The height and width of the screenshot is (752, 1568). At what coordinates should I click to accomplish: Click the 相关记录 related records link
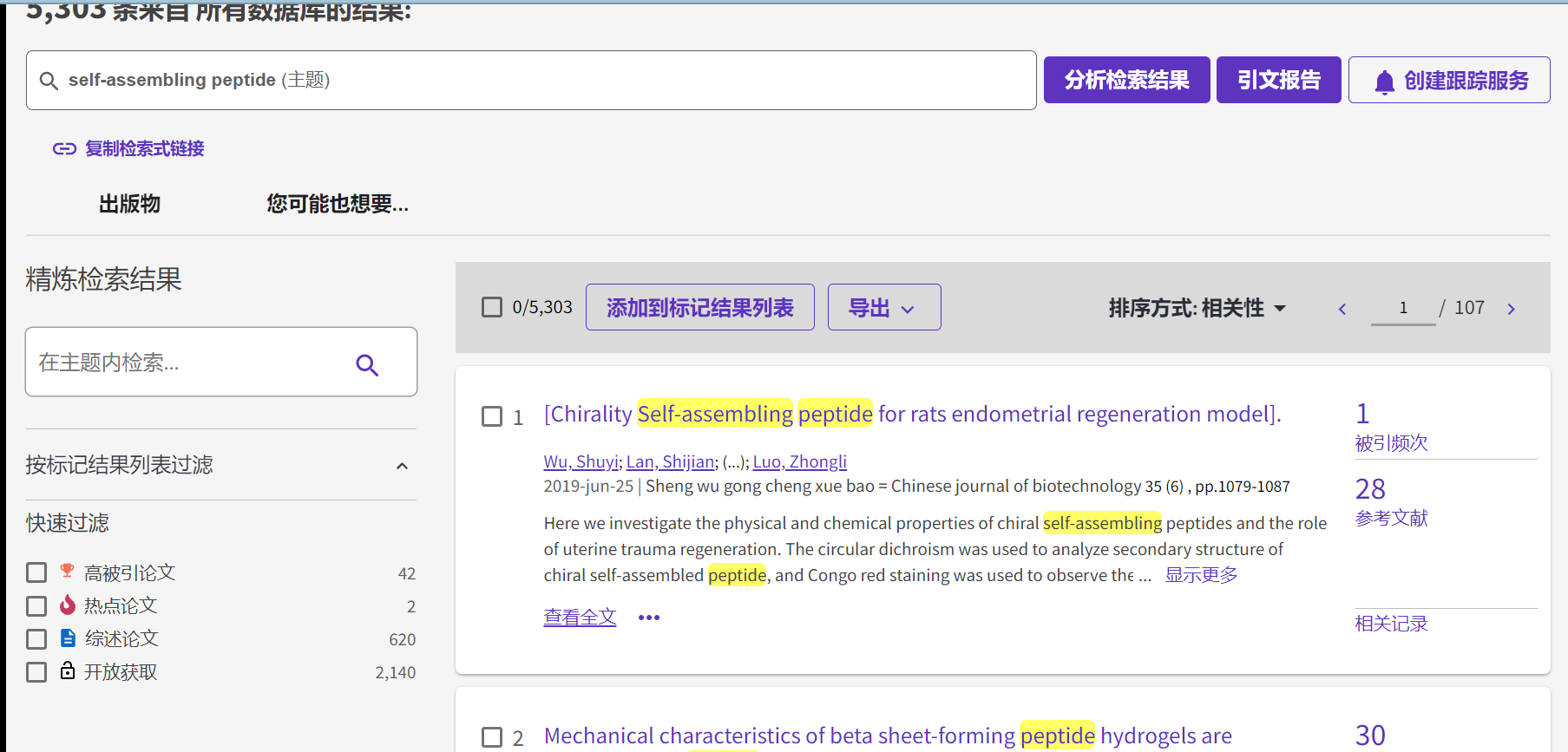coord(1391,624)
